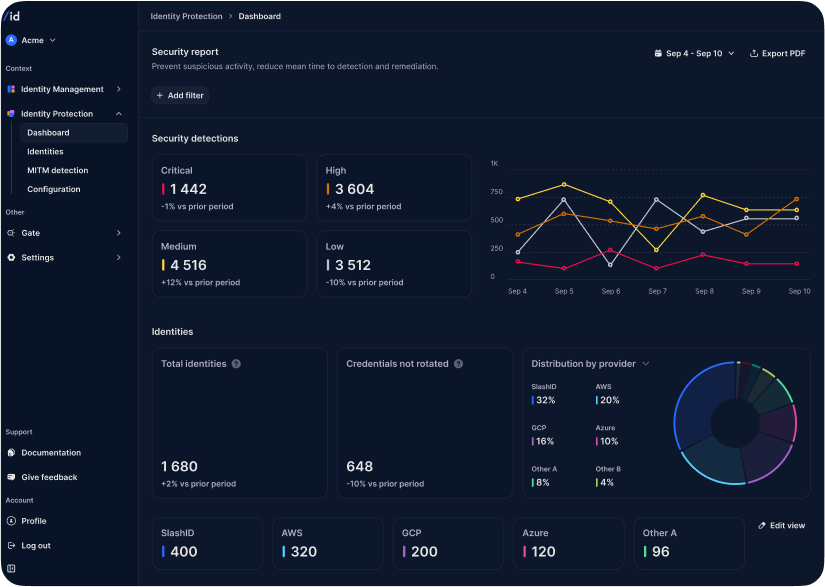Image resolution: width=825 pixels, height=587 pixels.
Task: Click the Identity Management icon
Action: [x=11, y=89]
